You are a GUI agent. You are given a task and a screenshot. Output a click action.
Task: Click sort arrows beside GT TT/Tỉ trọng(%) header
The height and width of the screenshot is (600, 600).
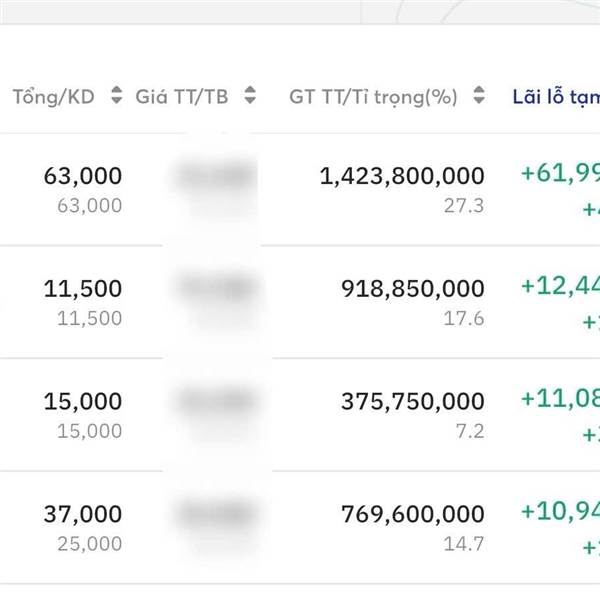click(x=480, y=97)
